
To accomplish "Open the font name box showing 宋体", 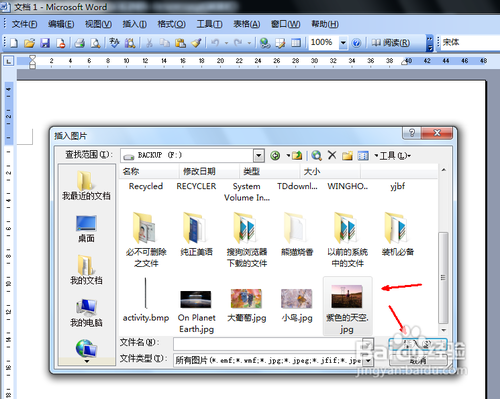I will point(470,43).
